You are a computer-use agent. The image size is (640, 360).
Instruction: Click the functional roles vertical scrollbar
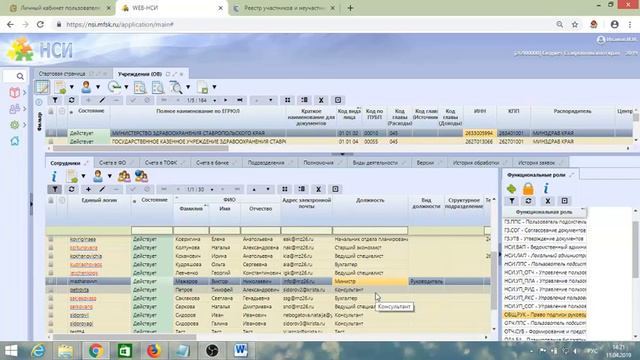click(636, 250)
